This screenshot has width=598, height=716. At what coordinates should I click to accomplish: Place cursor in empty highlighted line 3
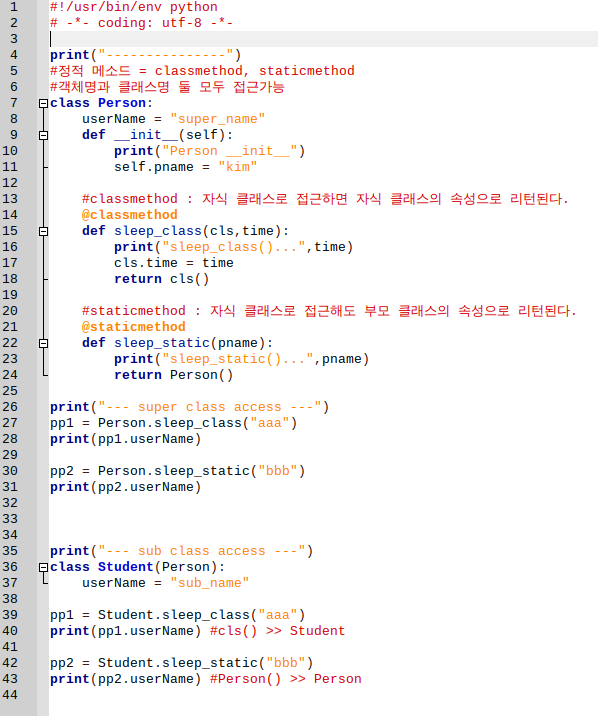(x=323, y=39)
